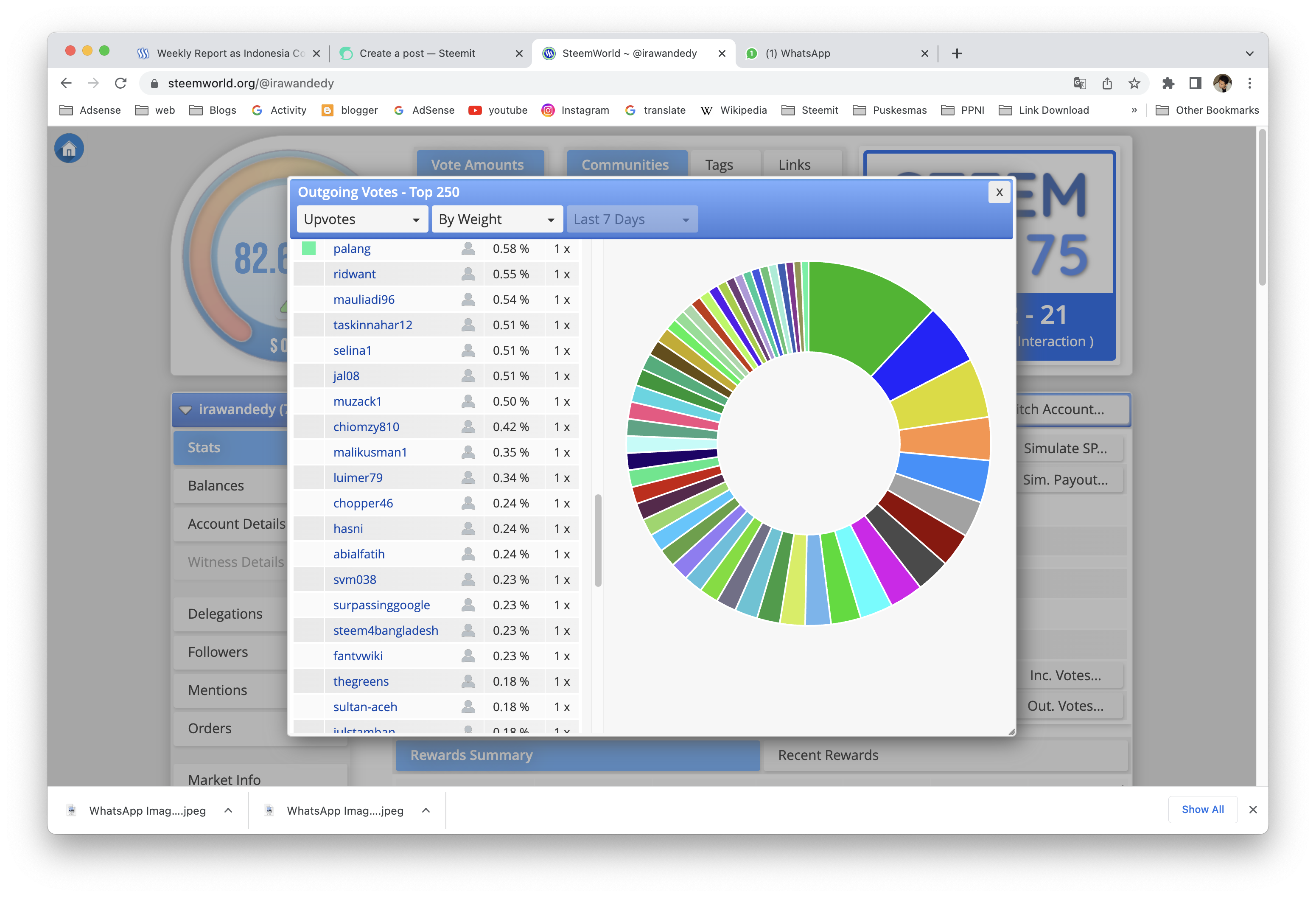Toggle the browser side panel icon
This screenshot has height=897, width=1316.
click(1195, 83)
